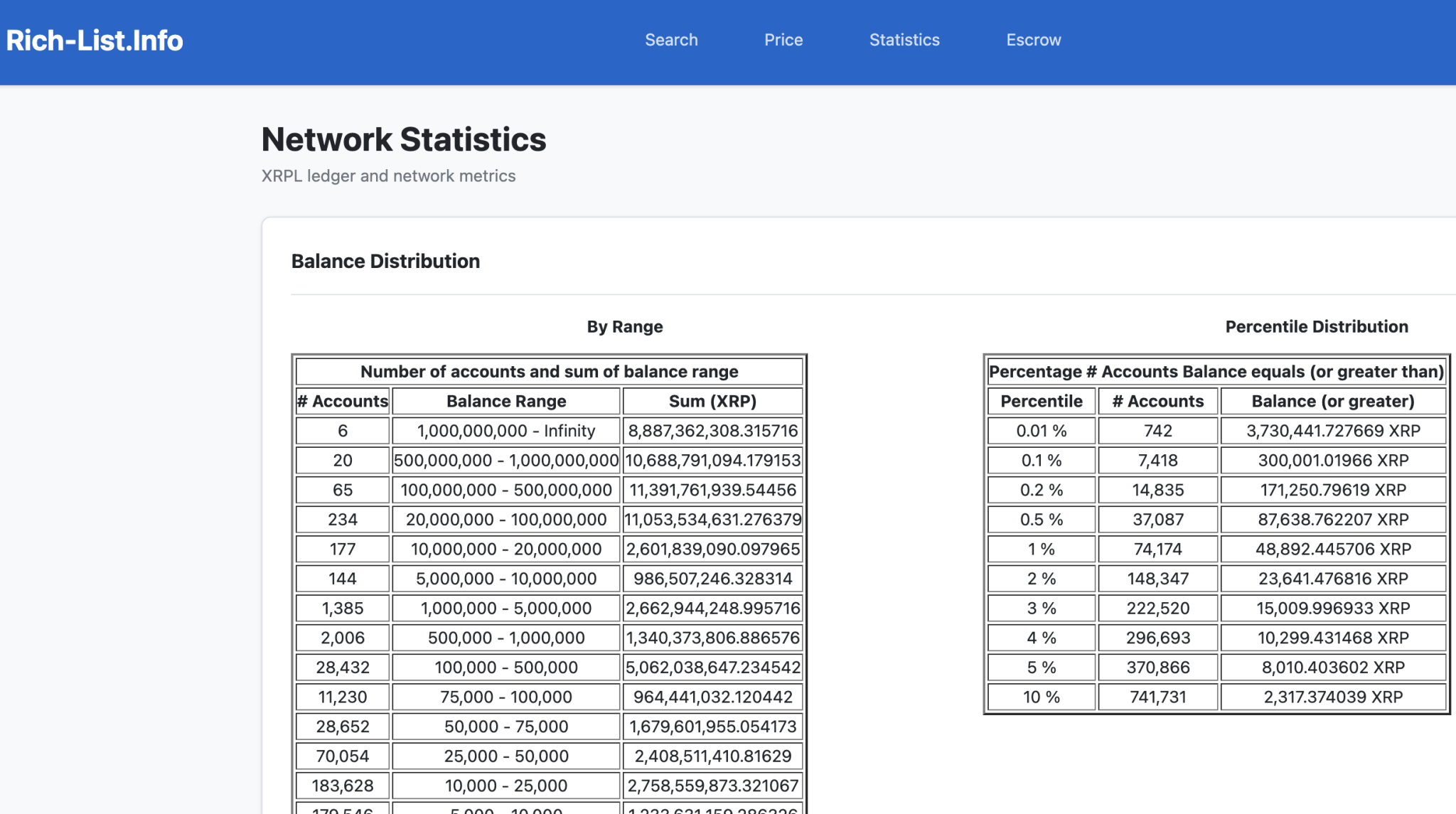Select the 28,432 accounts count cell
This screenshot has height=814, width=1456.
point(343,668)
